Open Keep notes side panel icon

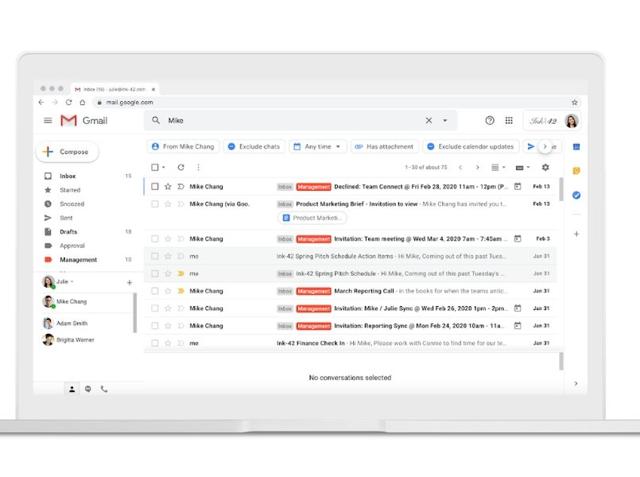point(576,171)
